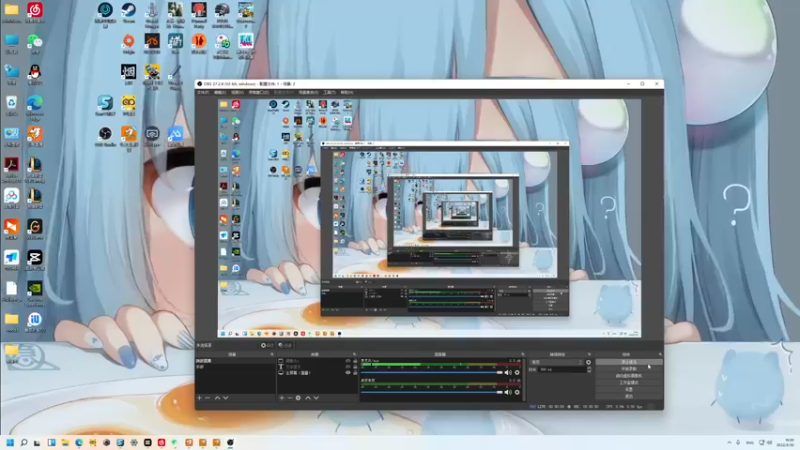The image size is (800, 450).
Task: Open the QQ penguin desktop icon
Action: (x=35, y=74)
